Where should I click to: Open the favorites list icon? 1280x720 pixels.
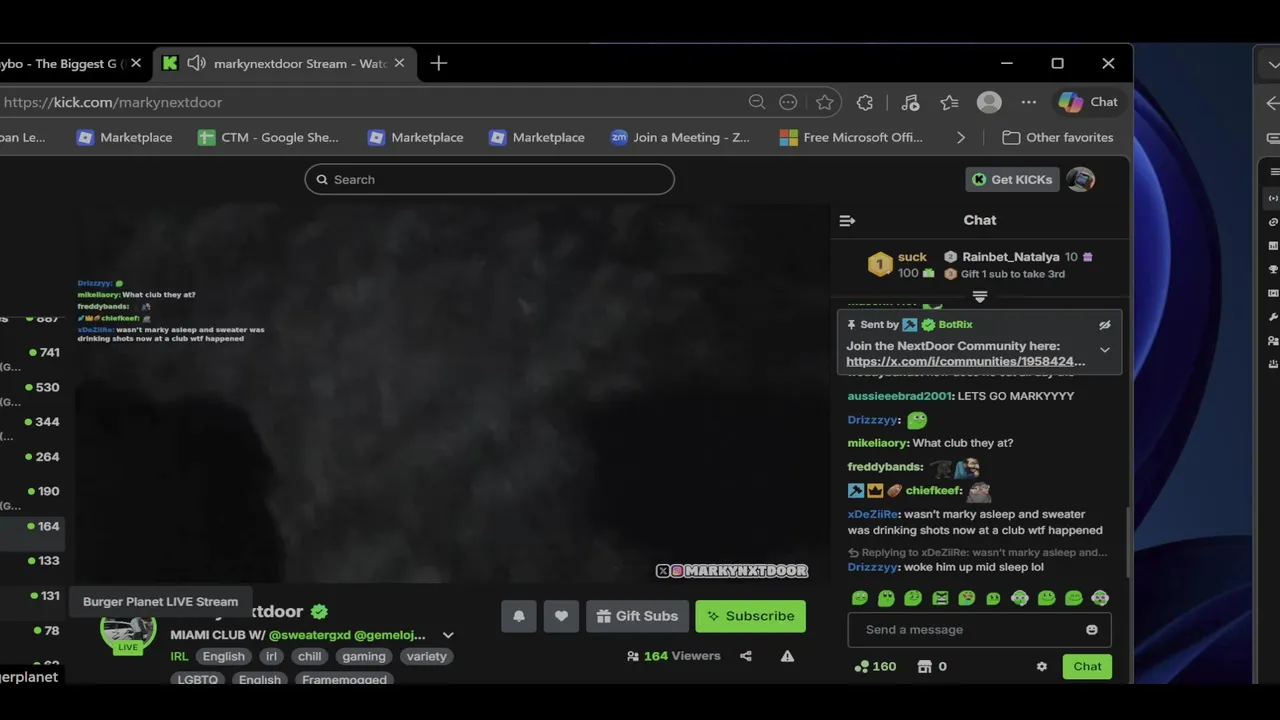pyautogui.click(x=949, y=102)
